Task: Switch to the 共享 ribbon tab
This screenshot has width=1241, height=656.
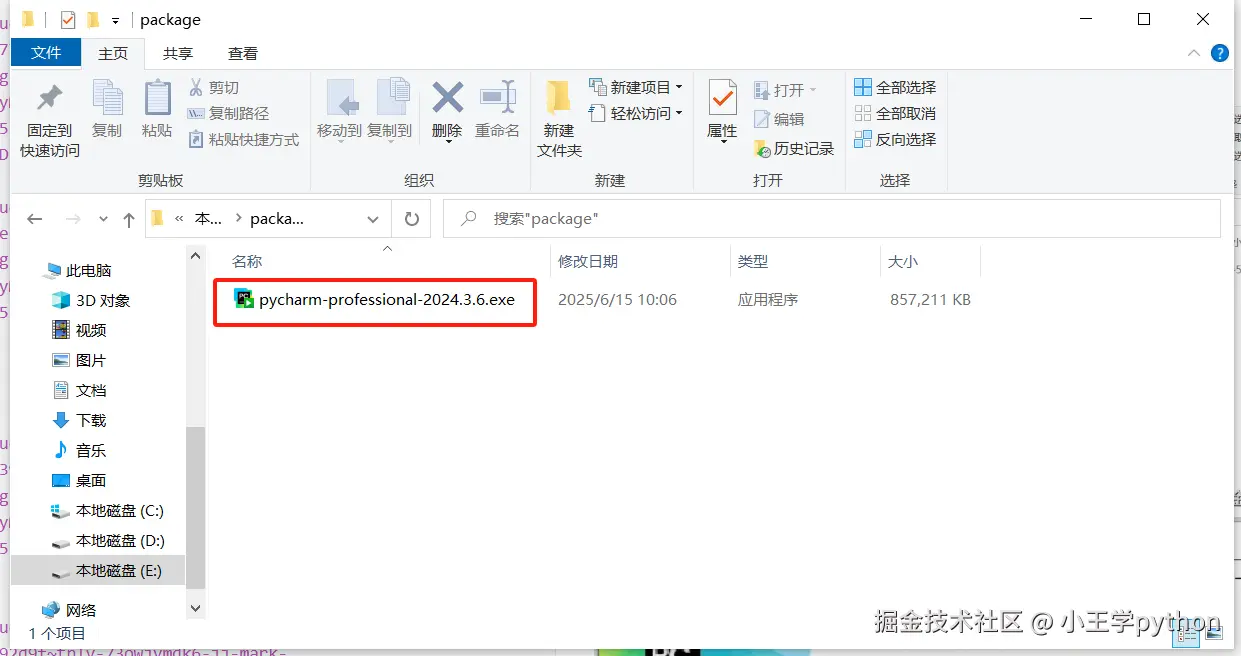Action: coord(178,54)
